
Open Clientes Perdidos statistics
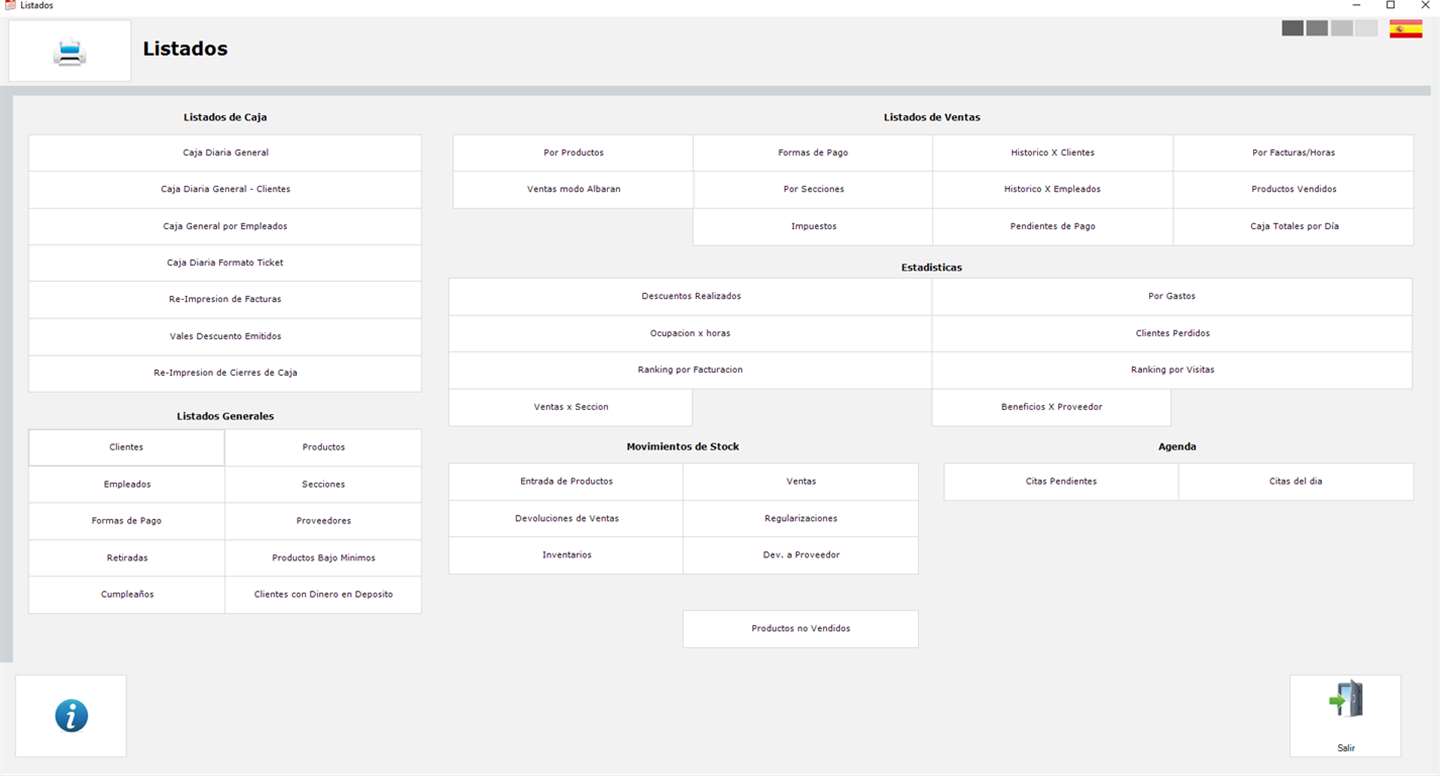click(x=1172, y=333)
